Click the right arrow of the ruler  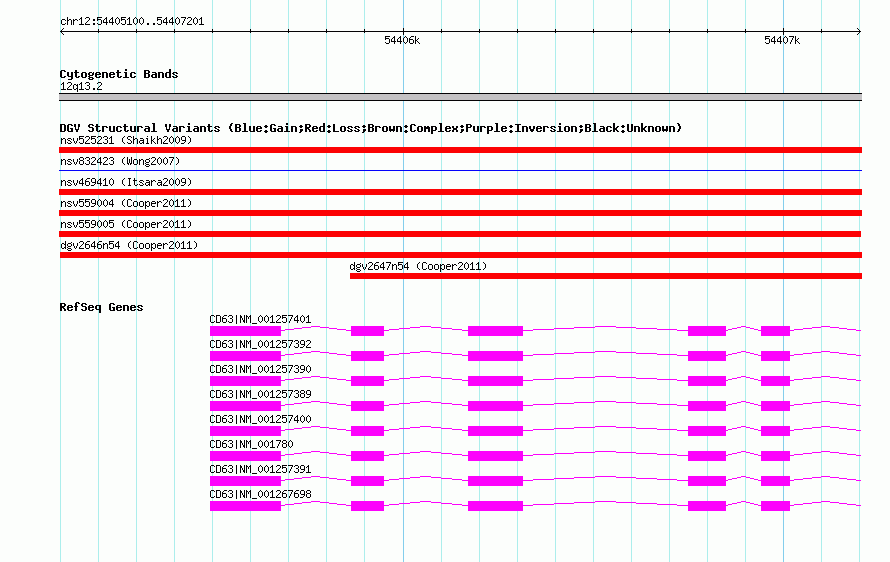coord(859,32)
